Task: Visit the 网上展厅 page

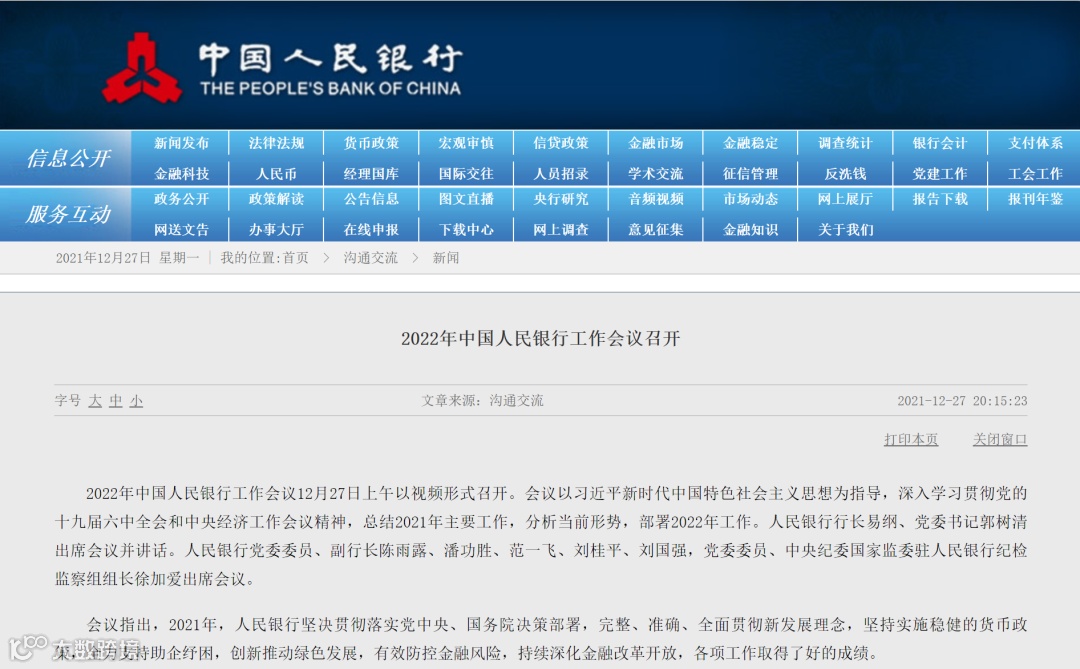Action: (845, 199)
